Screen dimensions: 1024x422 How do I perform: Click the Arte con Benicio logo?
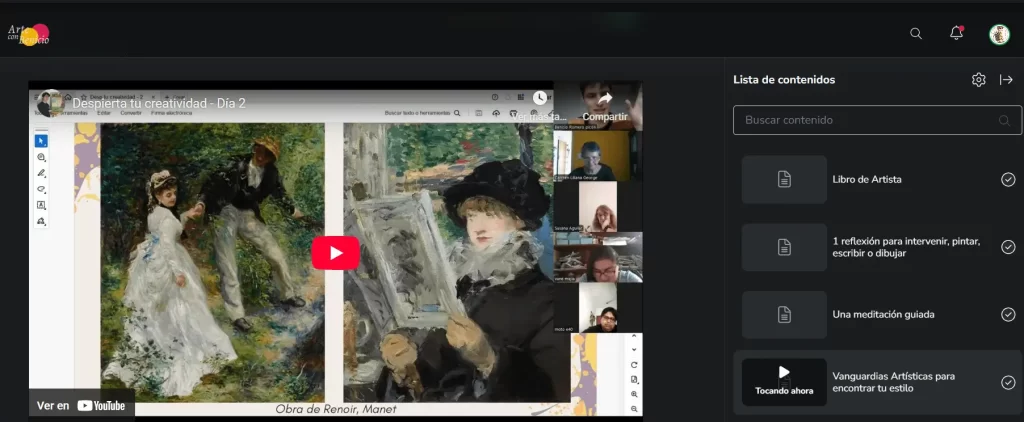tap(29, 34)
